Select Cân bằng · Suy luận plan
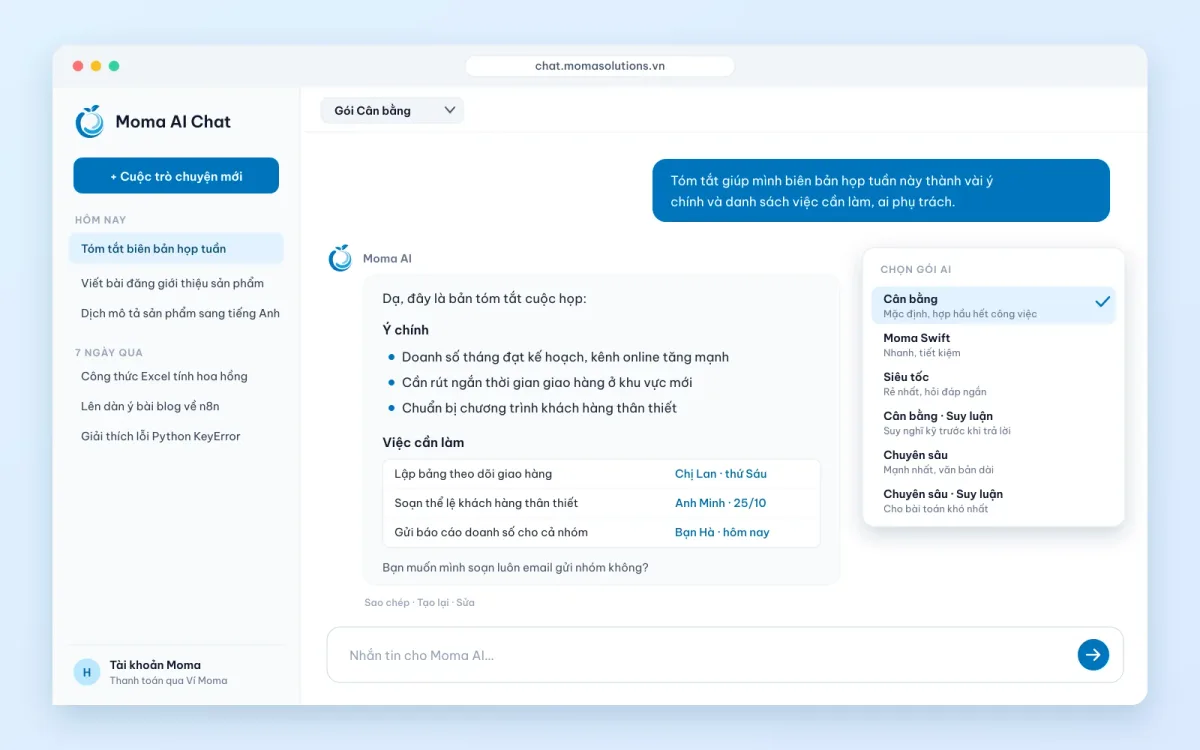1200x750 pixels. 993,423
